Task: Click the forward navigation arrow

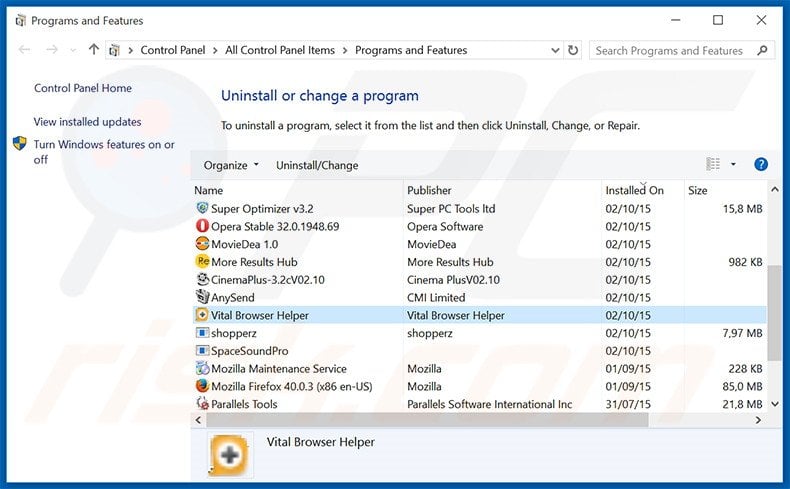Action: (x=52, y=49)
